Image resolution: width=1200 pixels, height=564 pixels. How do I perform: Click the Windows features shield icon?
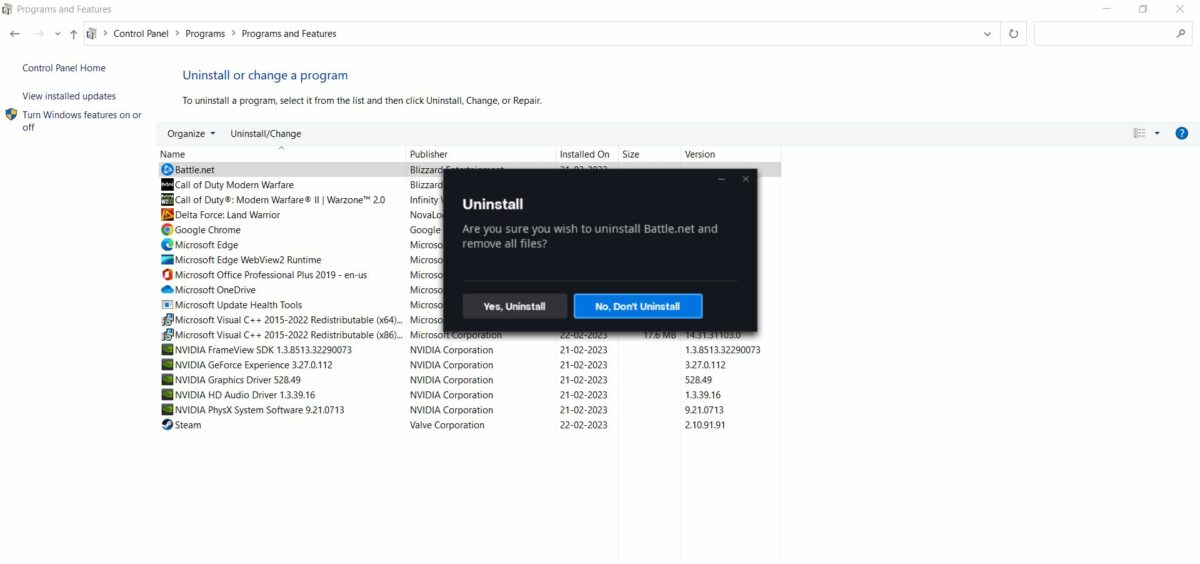[12, 115]
